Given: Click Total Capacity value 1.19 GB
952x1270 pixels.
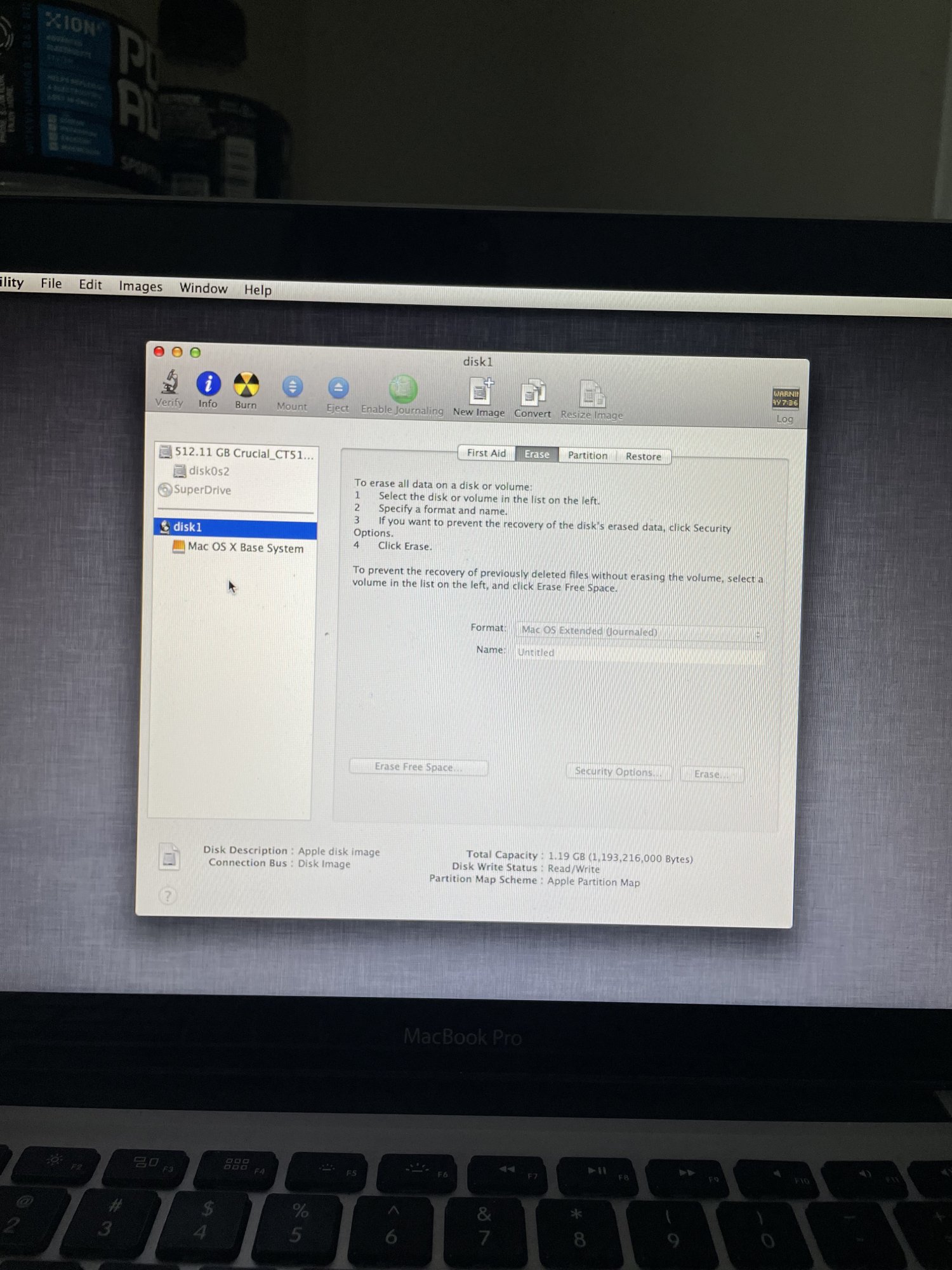Looking at the screenshot, I should (x=620, y=857).
